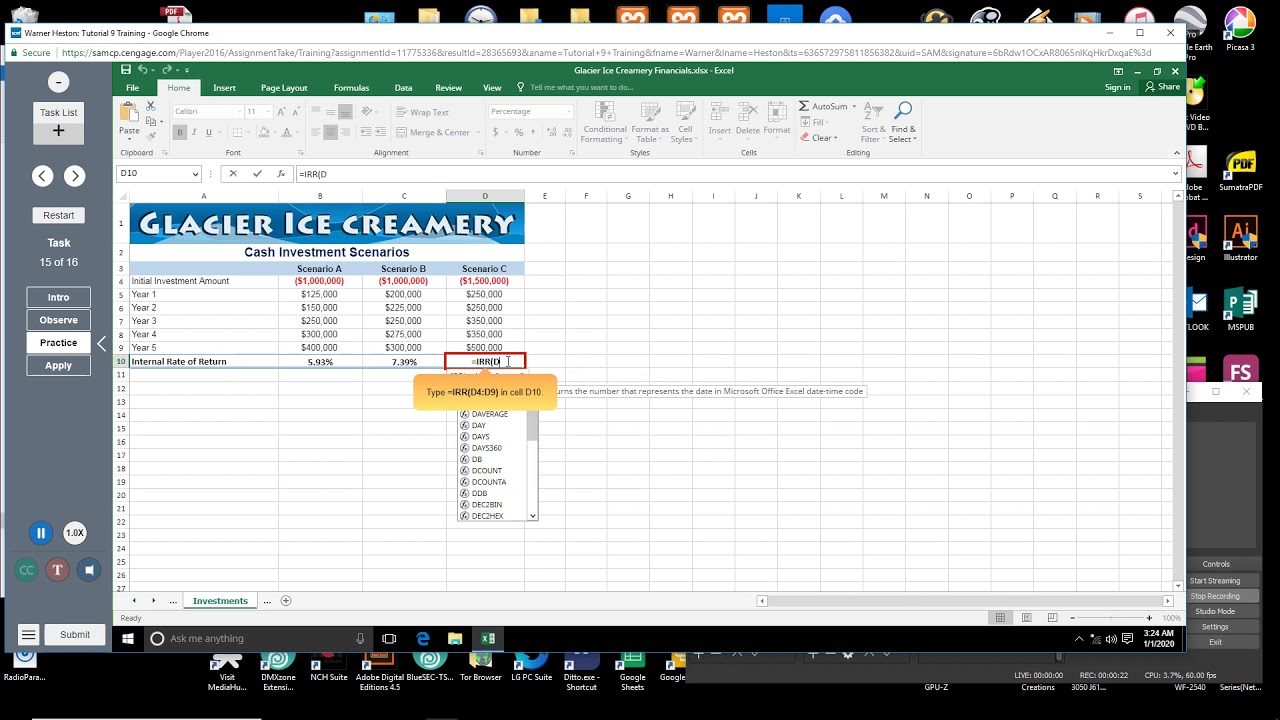The width and height of the screenshot is (1280, 720).
Task: Open Sort & Filter menu
Action: tap(873, 122)
